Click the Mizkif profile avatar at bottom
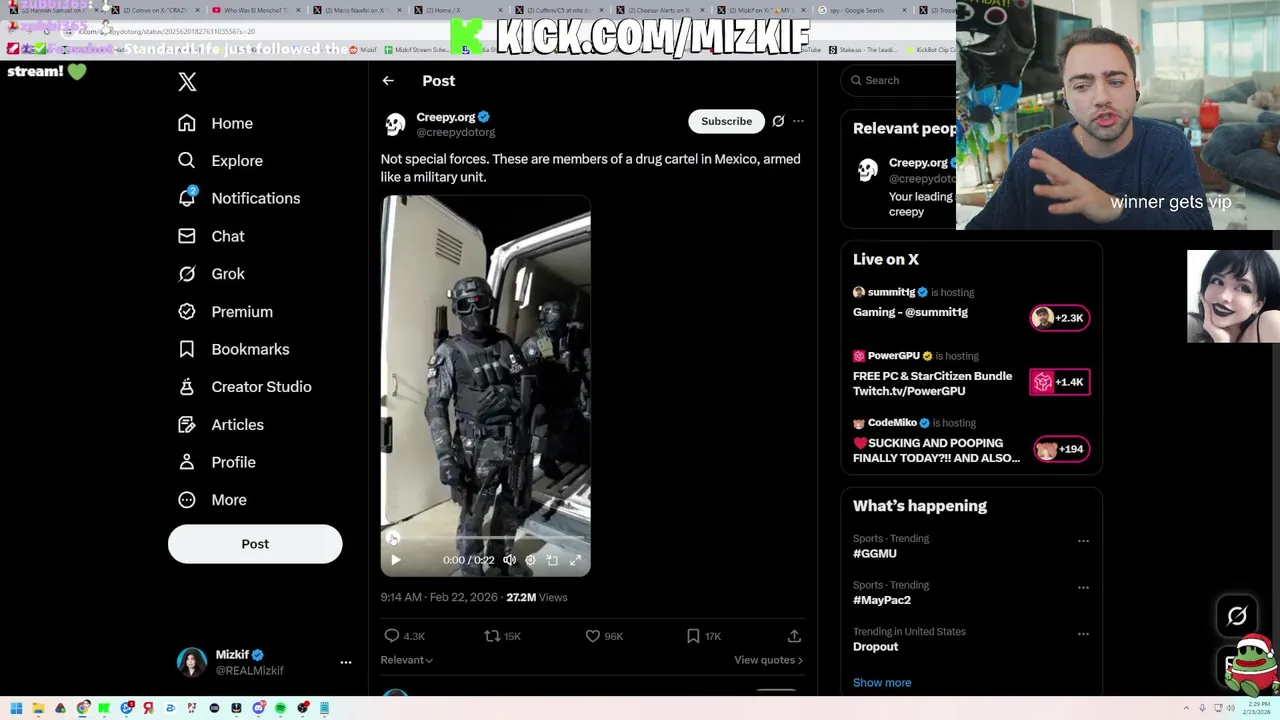Screen dimensions: 1280x720 point(192,662)
